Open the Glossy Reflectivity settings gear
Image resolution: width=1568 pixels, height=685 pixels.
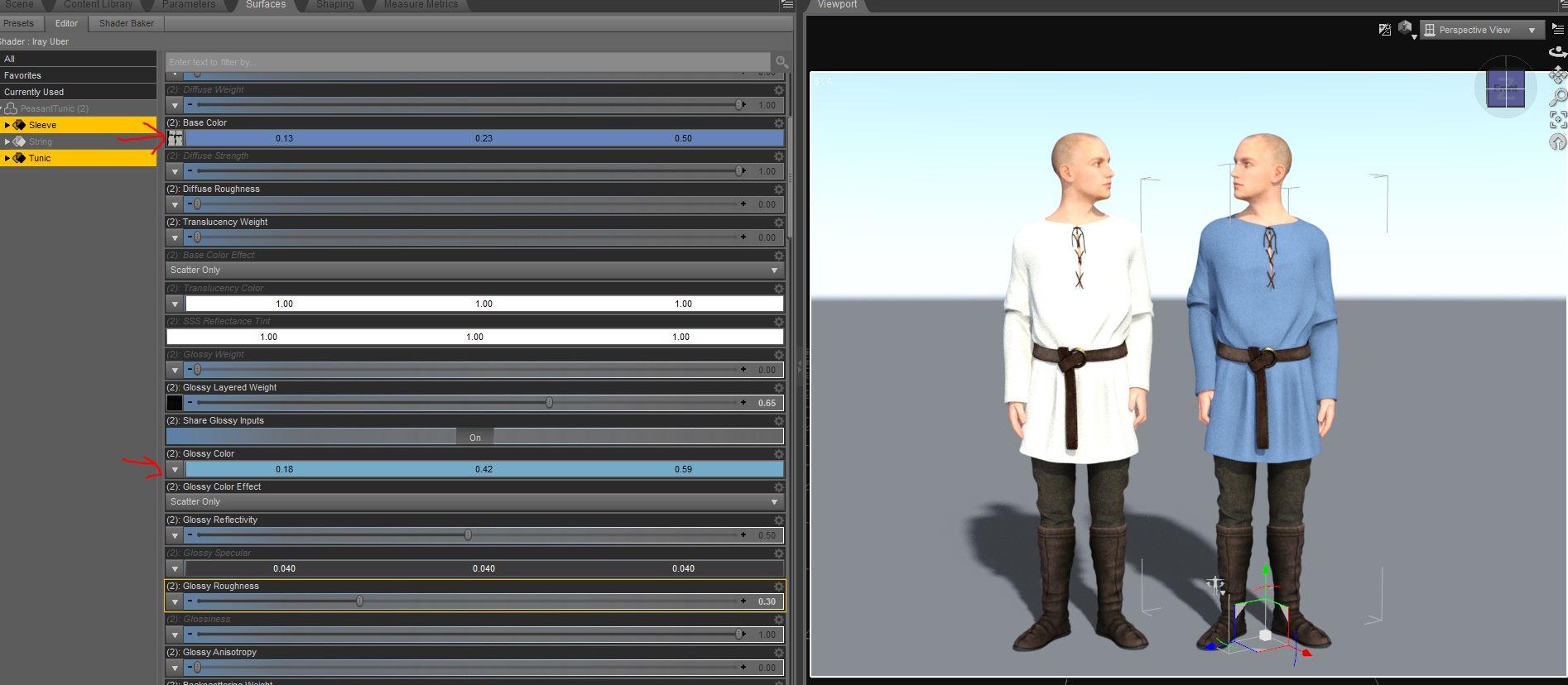pyautogui.click(x=778, y=520)
